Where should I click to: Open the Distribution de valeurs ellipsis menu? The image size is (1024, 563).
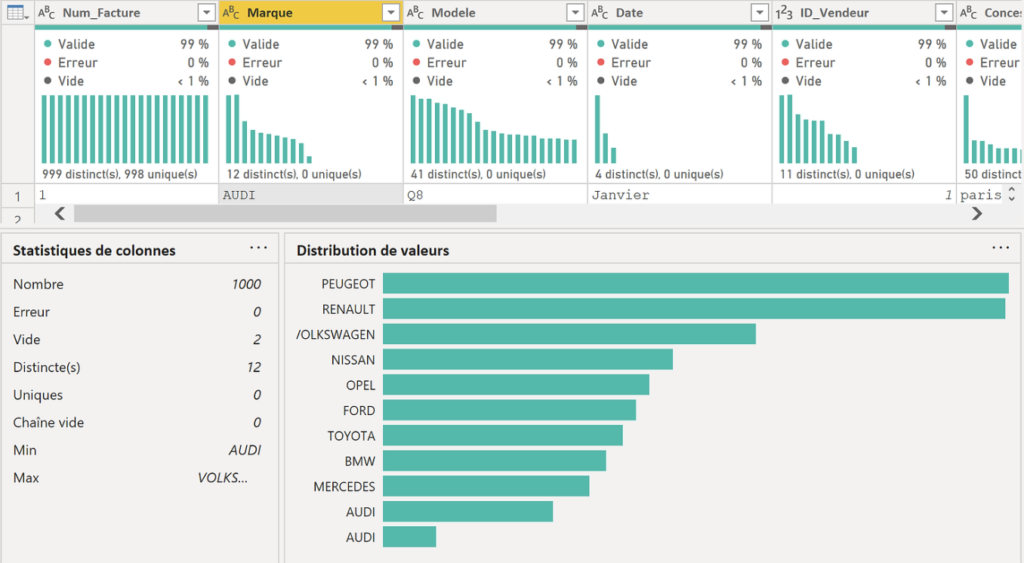coord(1000,248)
